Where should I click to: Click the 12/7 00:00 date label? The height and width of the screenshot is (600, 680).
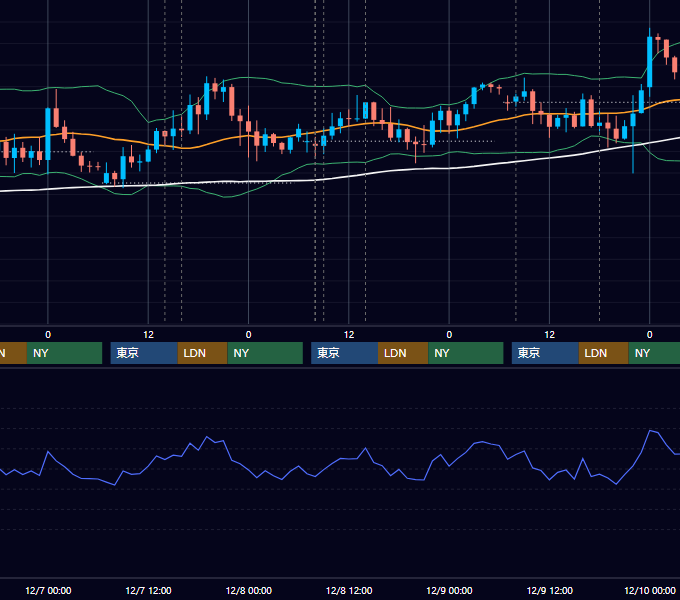[48, 590]
